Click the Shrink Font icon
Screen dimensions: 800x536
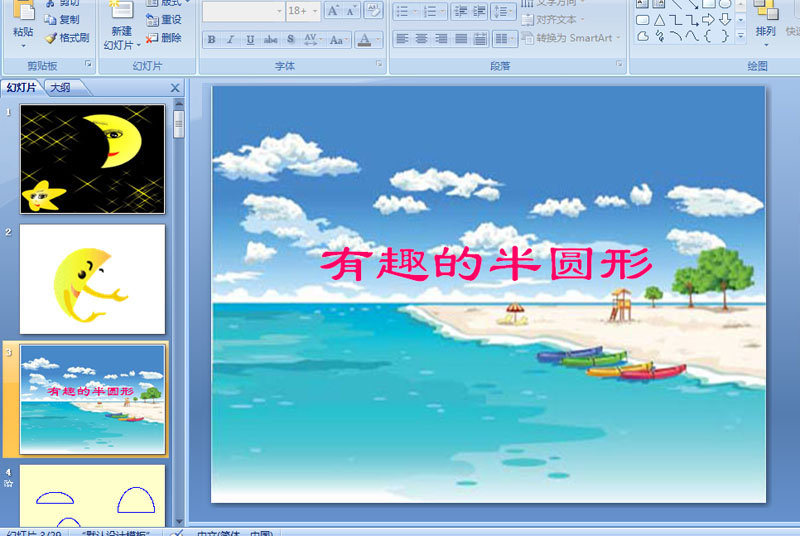[x=351, y=10]
